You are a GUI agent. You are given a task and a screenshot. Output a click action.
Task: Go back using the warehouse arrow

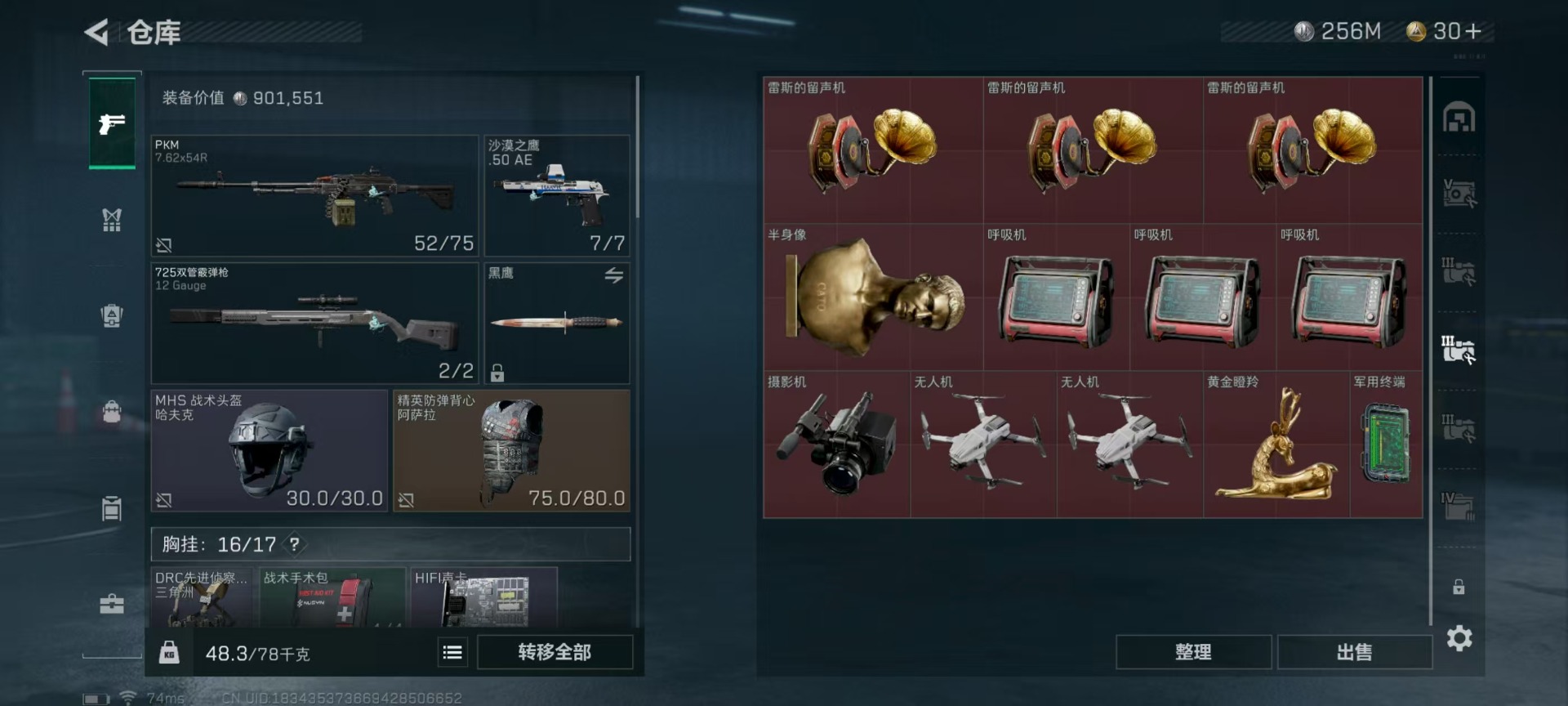96,33
